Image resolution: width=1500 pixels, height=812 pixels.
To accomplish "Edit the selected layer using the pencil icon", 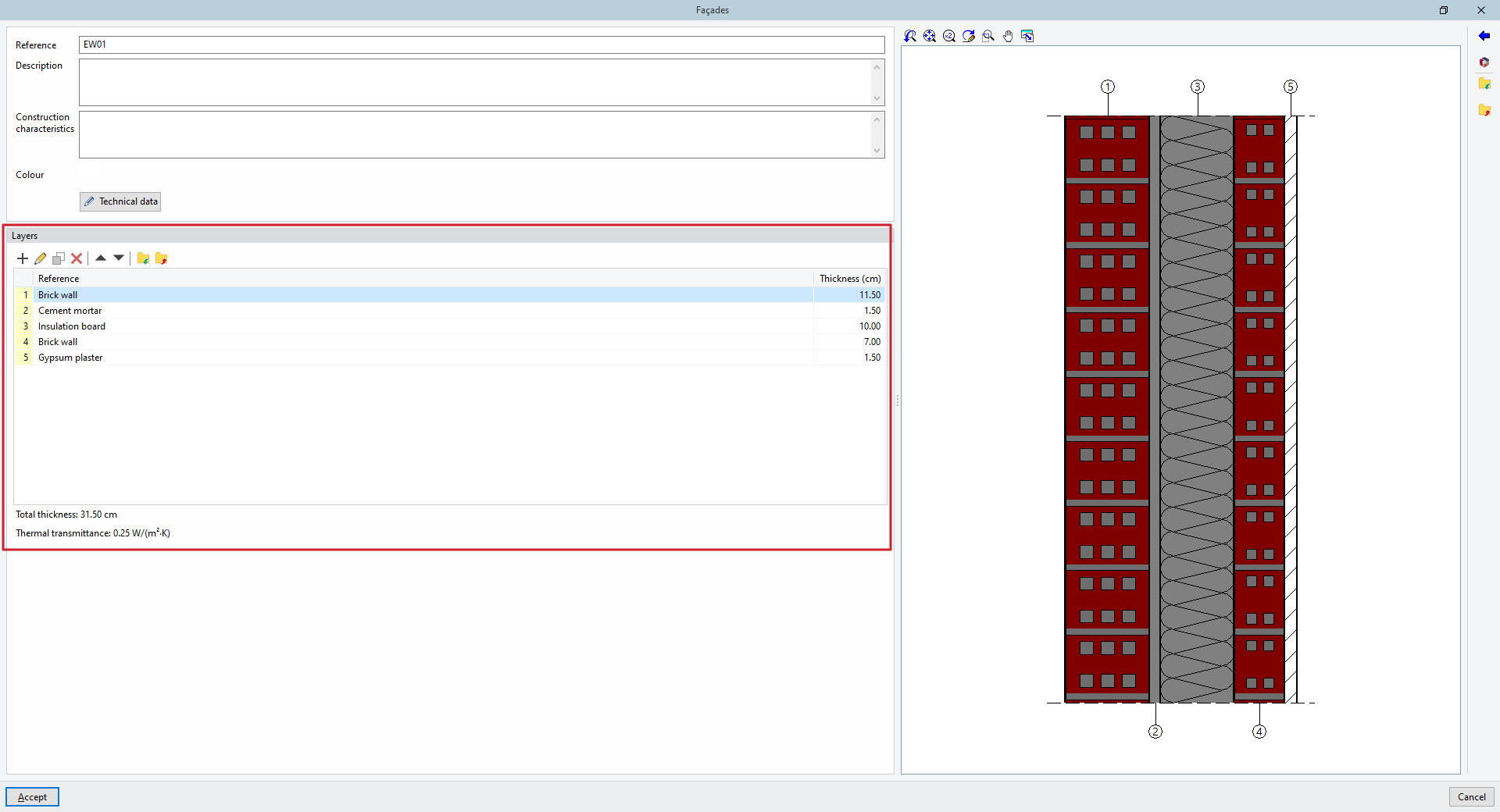I will (41, 258).
